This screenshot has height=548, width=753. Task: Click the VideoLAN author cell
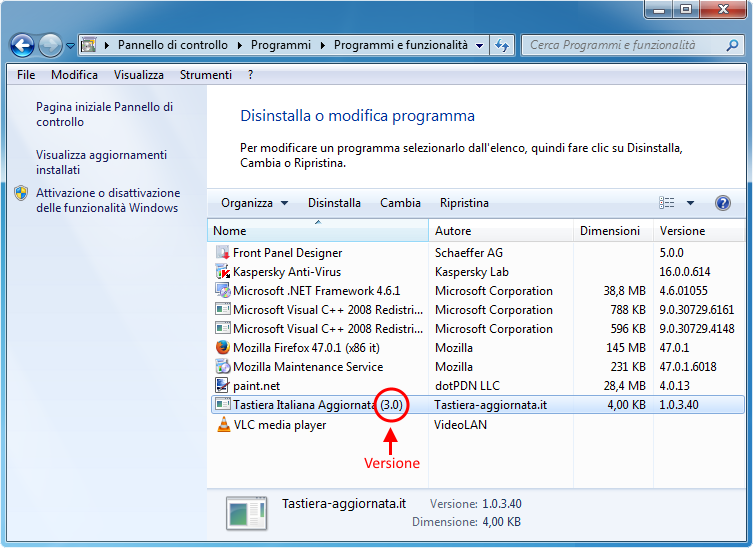pyautogui.click(x=461, y=425)
